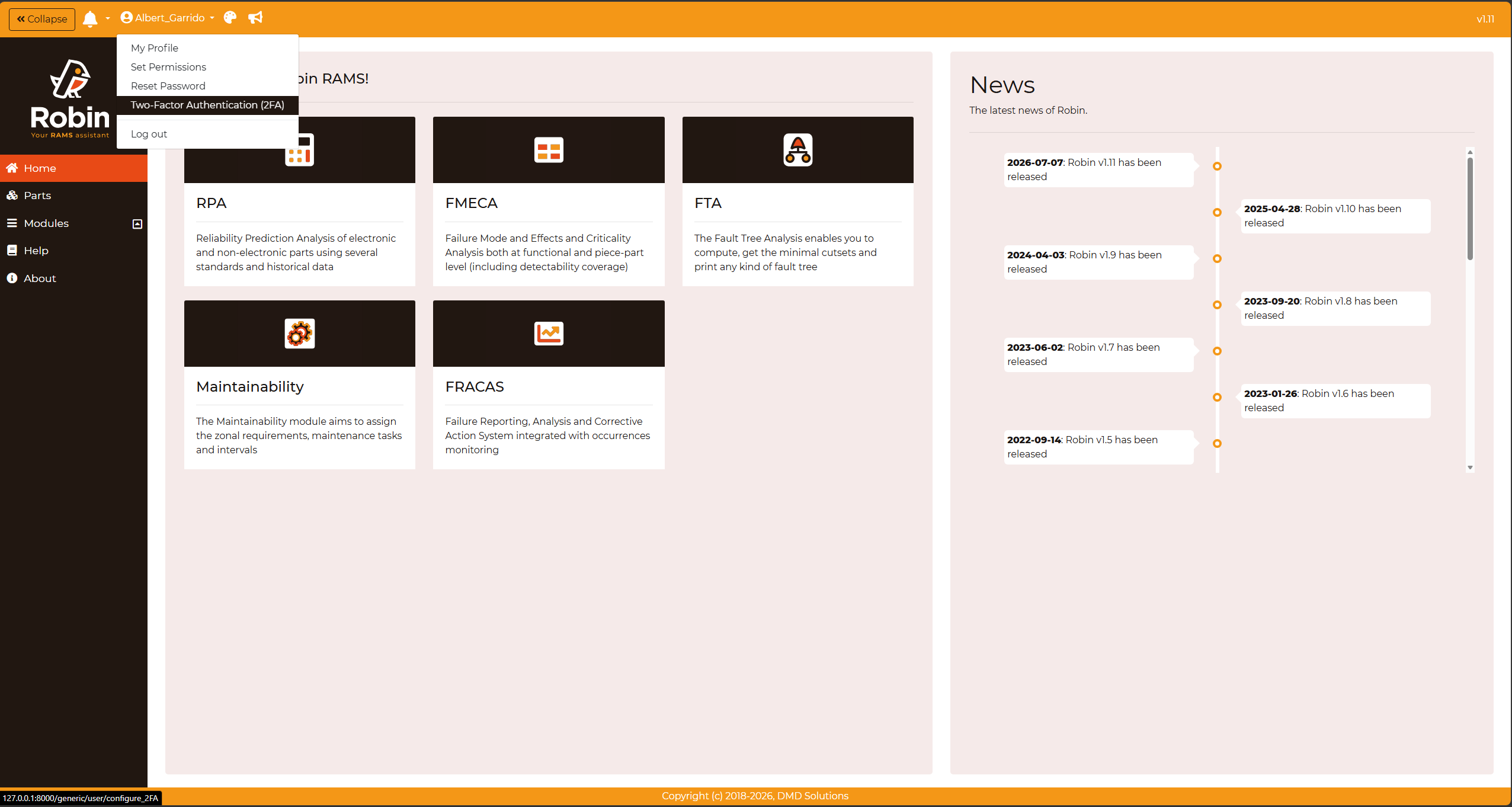The image size is (1512, 807).
Task: Open the color theme palette icon
Action: (x=230, y=18)
